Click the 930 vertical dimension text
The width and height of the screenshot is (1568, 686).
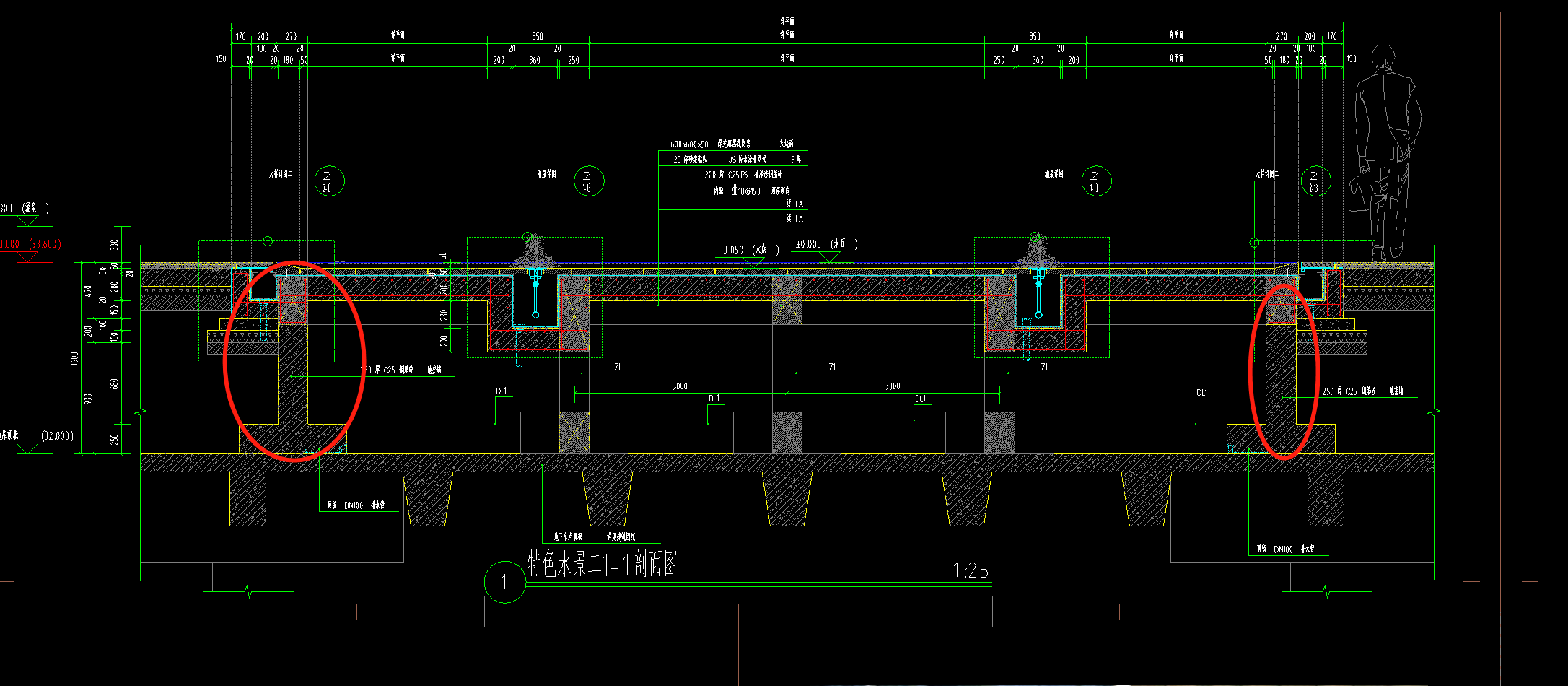pyautogui.click(x=88, y=398)
